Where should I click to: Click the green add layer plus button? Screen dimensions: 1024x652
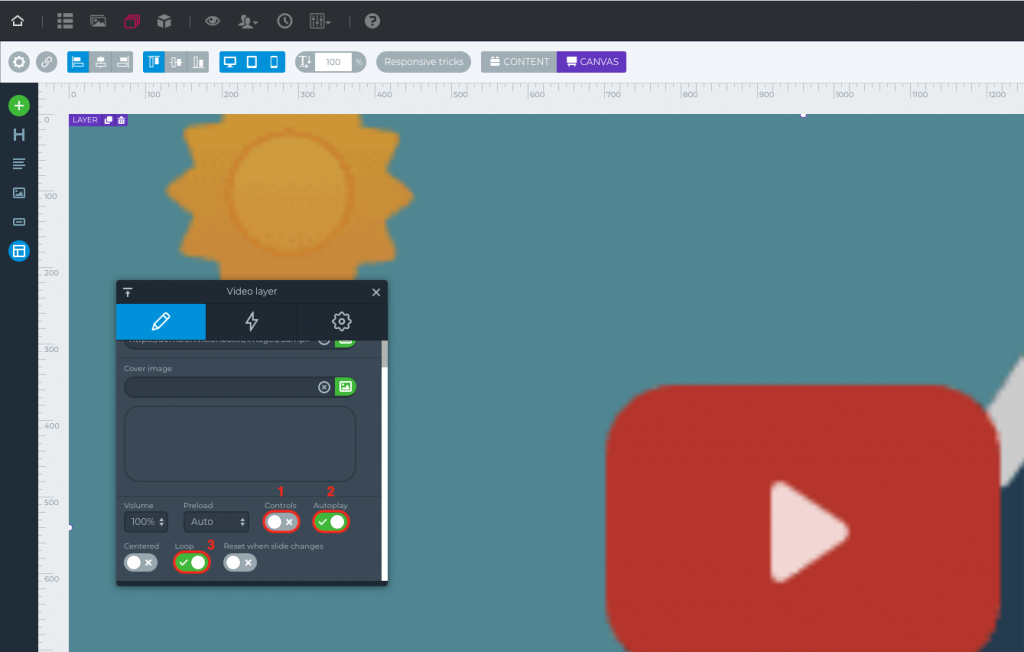(x=19, y=106)
